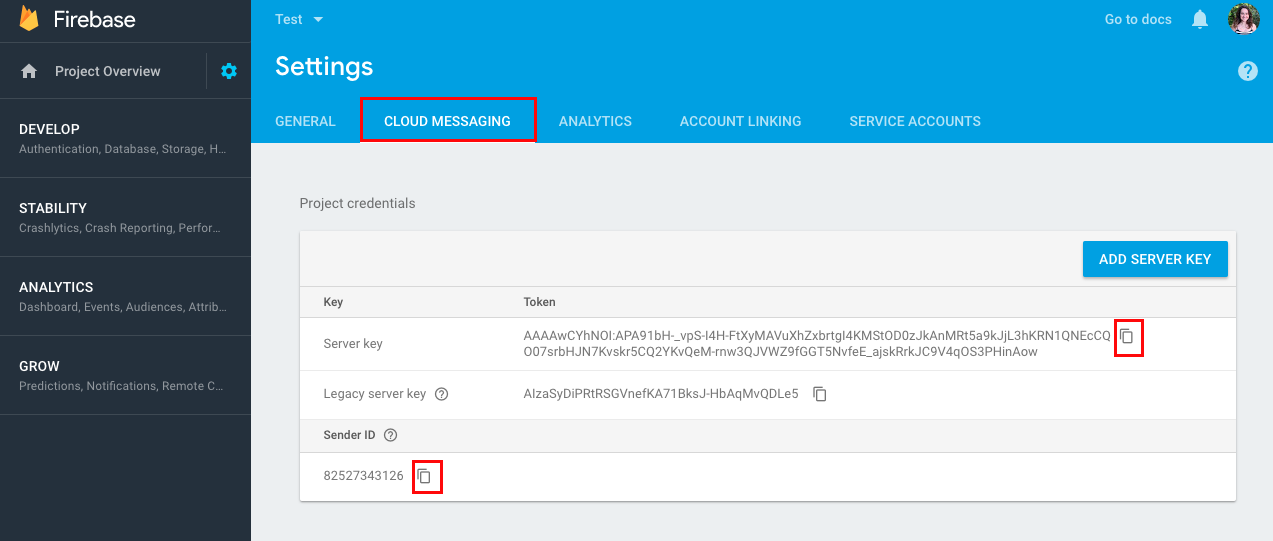
Task: Open the Test project dropdown
Action: tap(299, 19)
